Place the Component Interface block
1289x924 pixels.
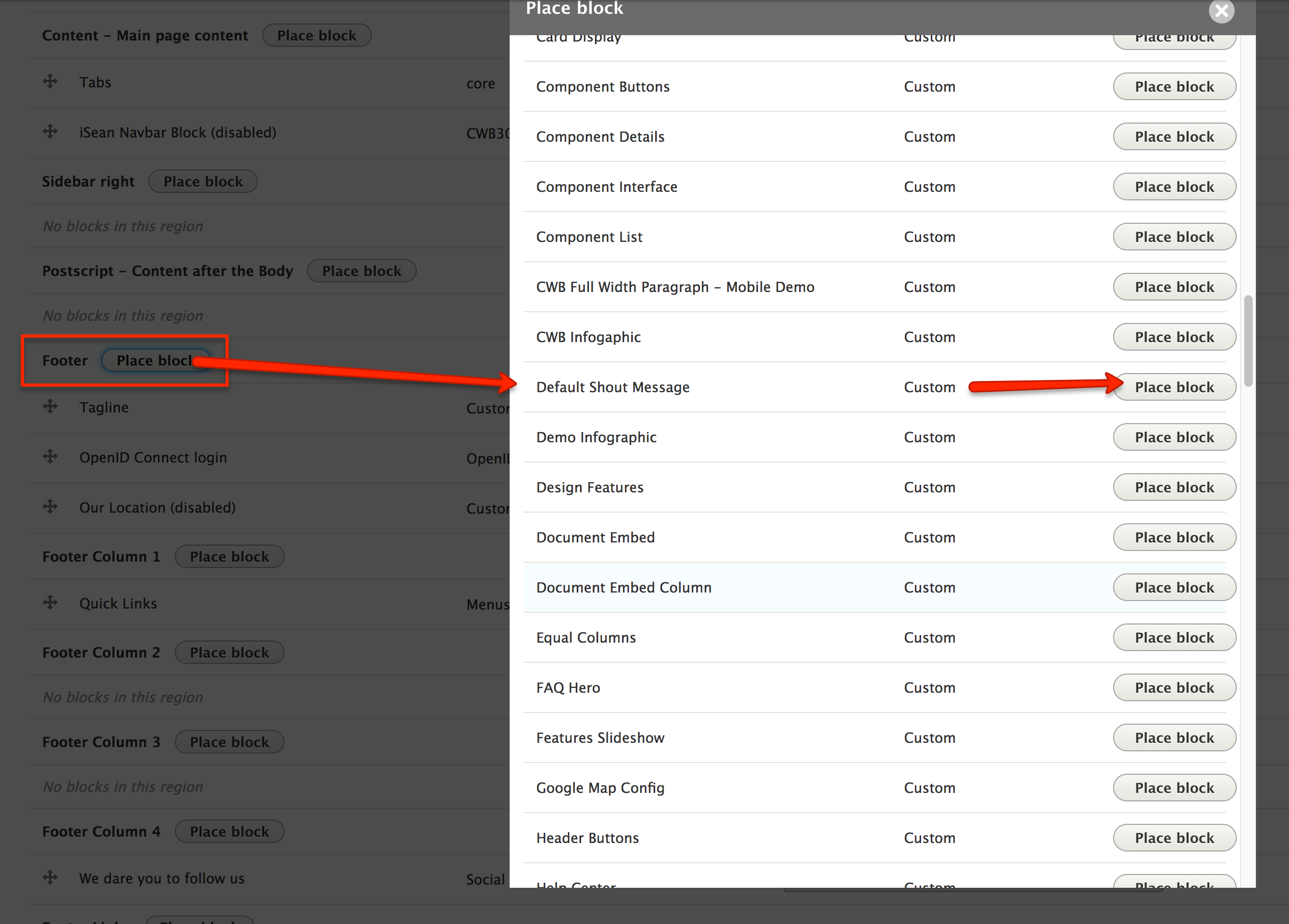[1174, 187]
